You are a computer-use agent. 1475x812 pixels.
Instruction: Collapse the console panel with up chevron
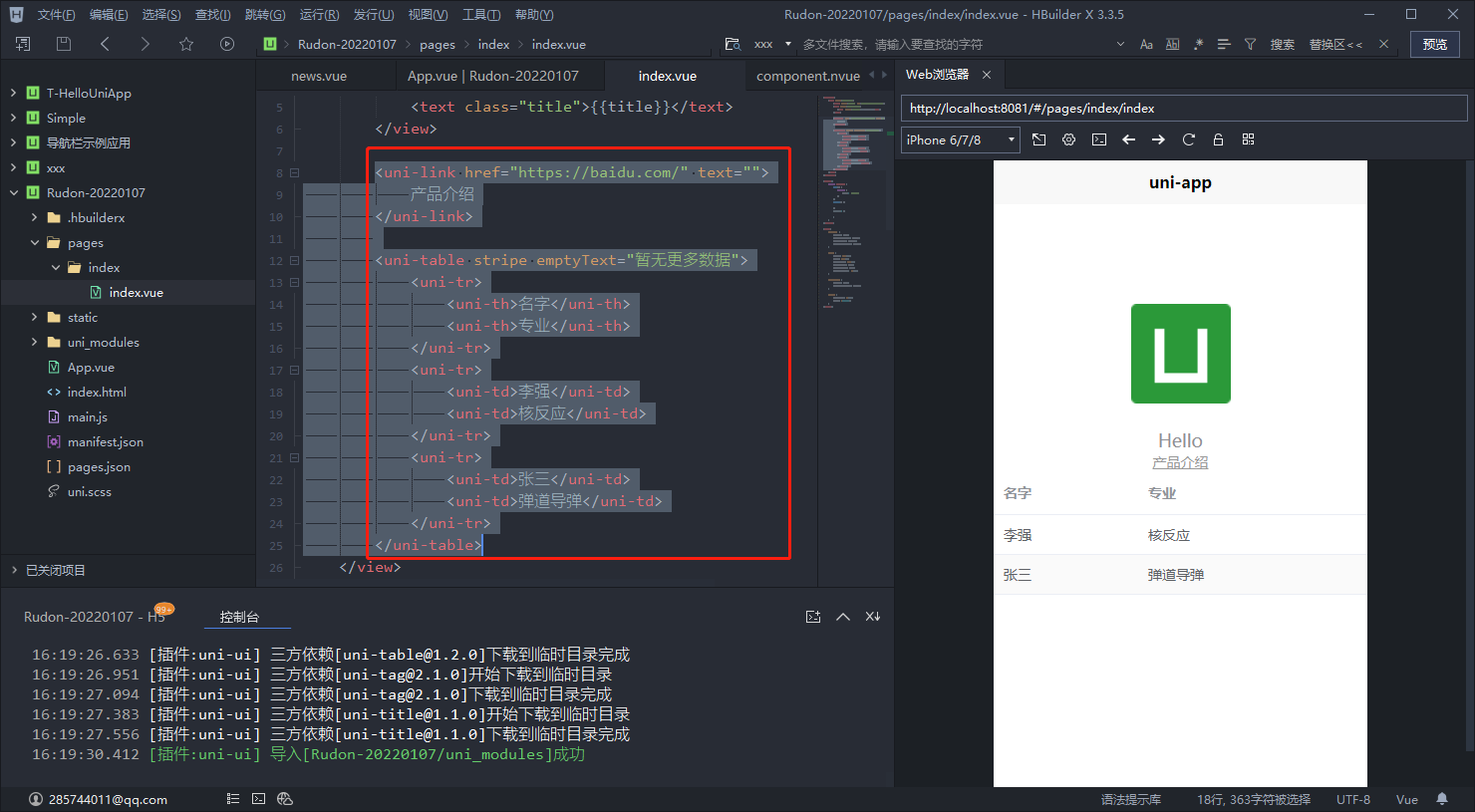tap(843, 617)
